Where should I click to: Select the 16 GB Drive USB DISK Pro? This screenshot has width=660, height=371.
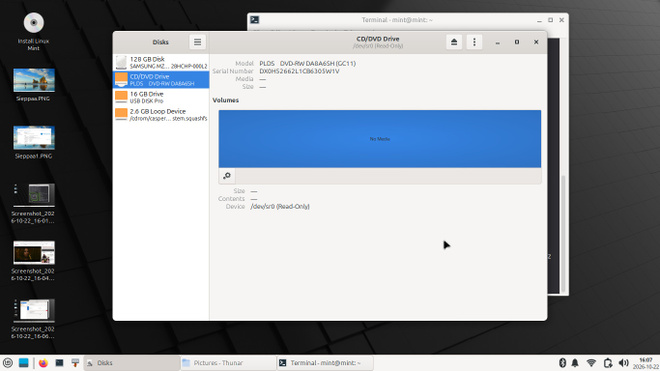(x=161, y=97)
